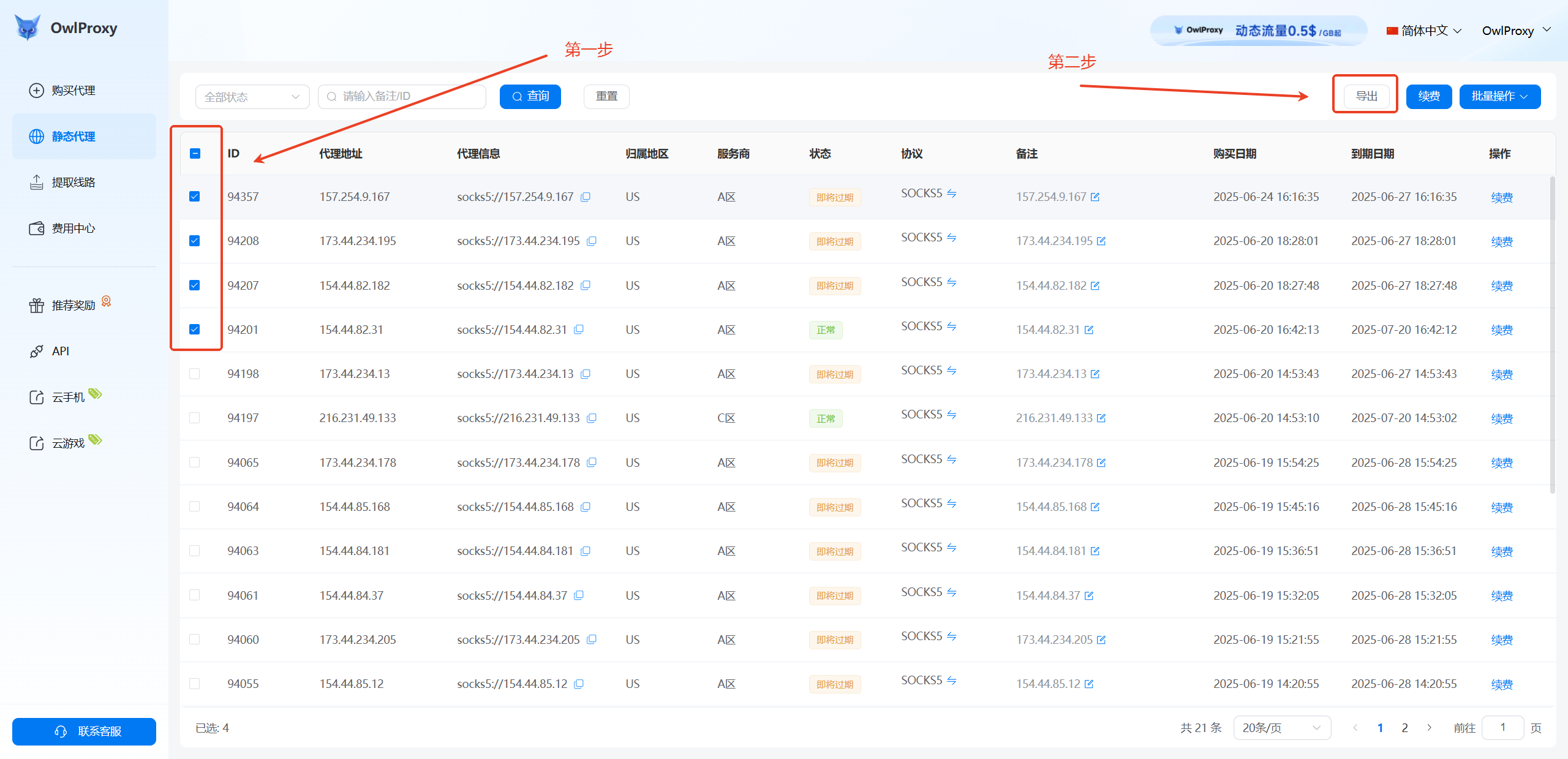Open 提取线路 in sidebar
Viewport: 1568px width, 759px height.
pos(84,182)
